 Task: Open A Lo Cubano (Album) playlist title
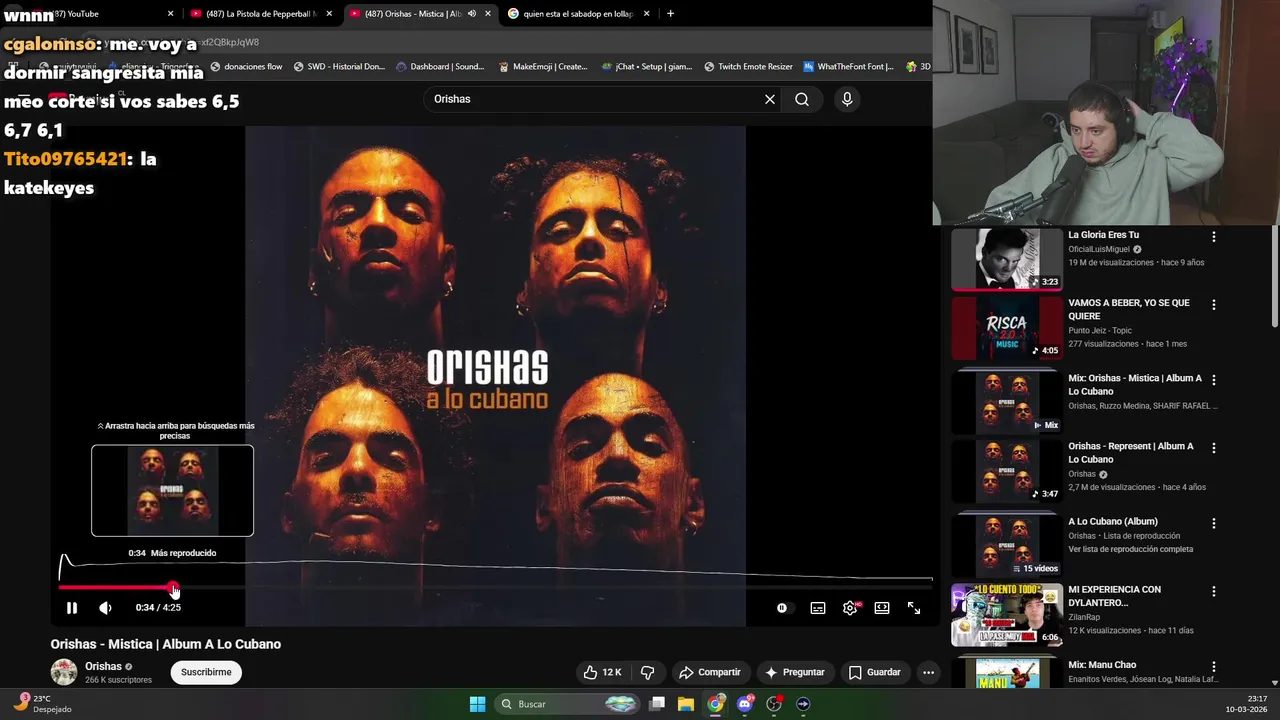pyautogui.click(x=1113, y=521)
